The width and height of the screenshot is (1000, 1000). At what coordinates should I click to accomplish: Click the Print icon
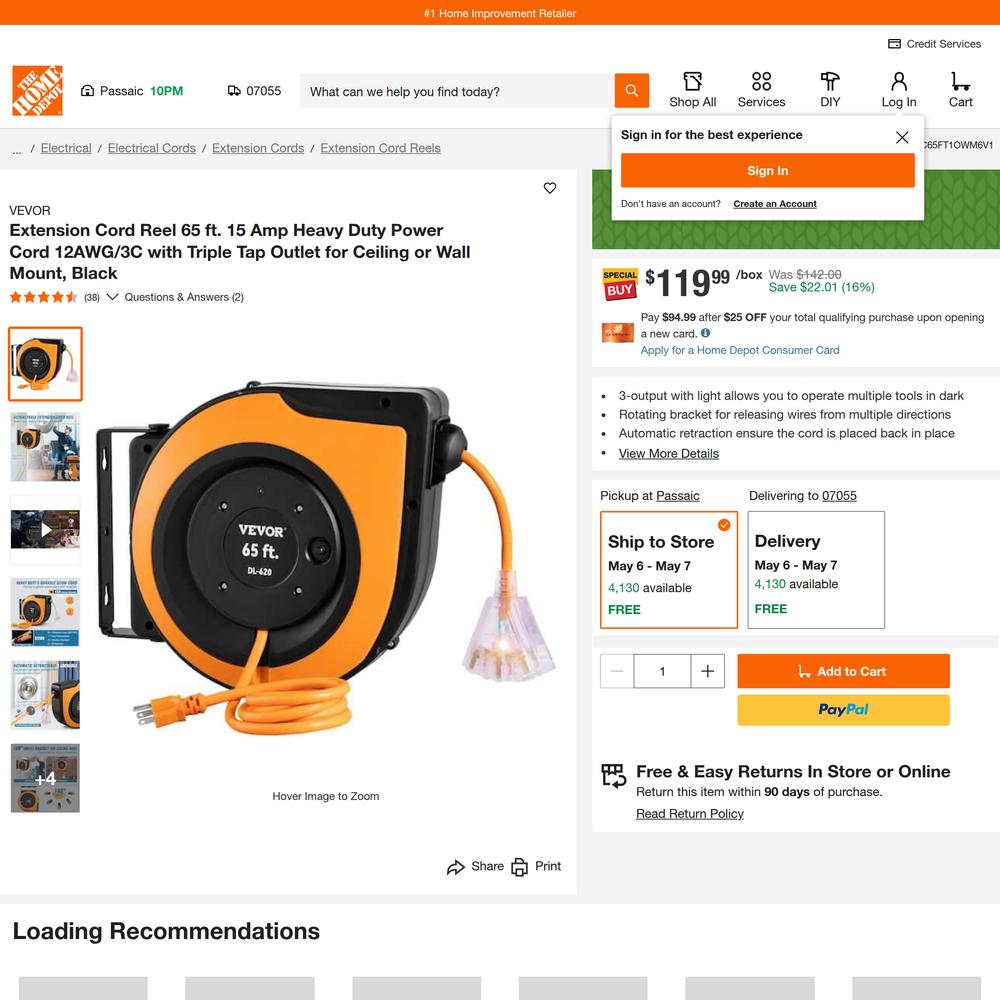(x=520, y=867)
